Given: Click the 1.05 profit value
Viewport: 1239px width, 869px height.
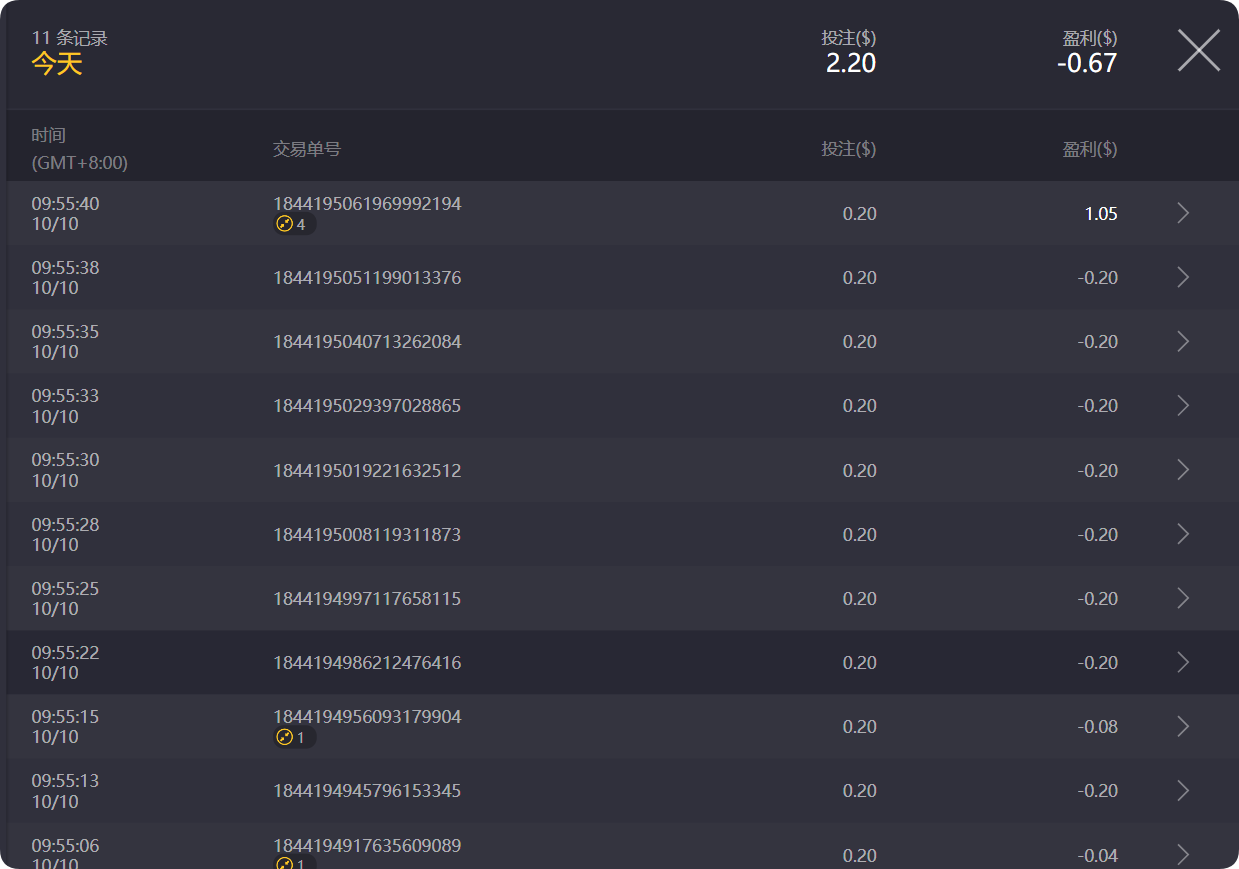Looking at the screenshot, I should point(1101,214).
